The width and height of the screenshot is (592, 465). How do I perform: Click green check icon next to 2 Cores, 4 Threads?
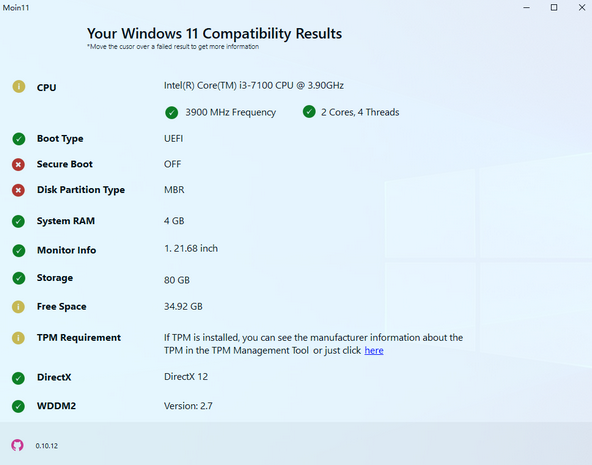point(309,112)
